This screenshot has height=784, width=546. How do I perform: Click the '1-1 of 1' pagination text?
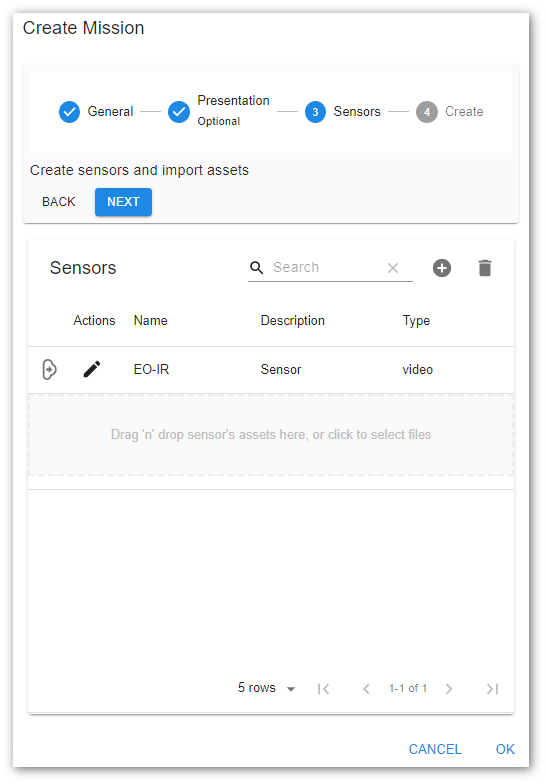pyautogui.click(x=408, y=688)
